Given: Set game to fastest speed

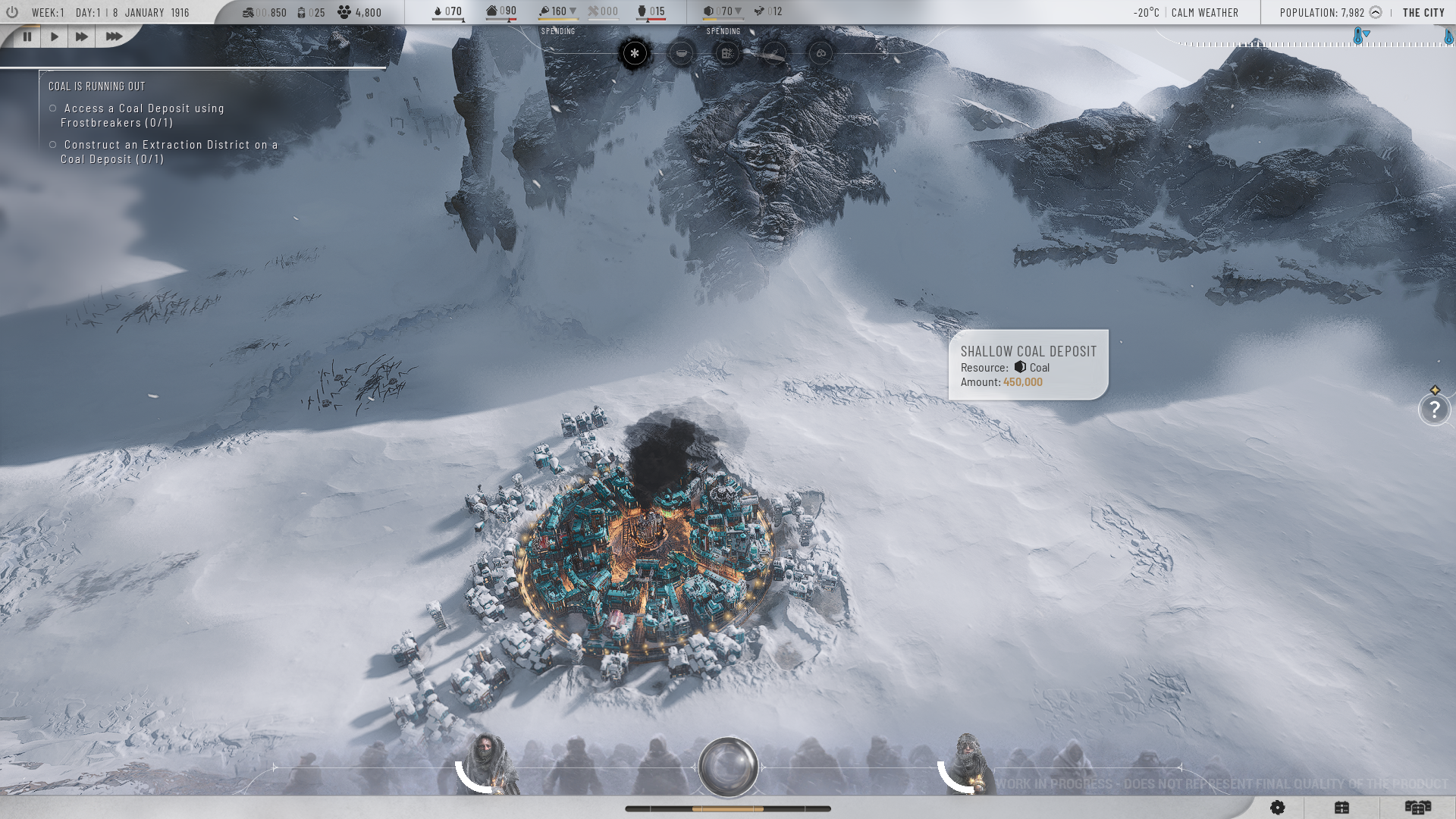Looking at the screenshot, I should (114, 36).
